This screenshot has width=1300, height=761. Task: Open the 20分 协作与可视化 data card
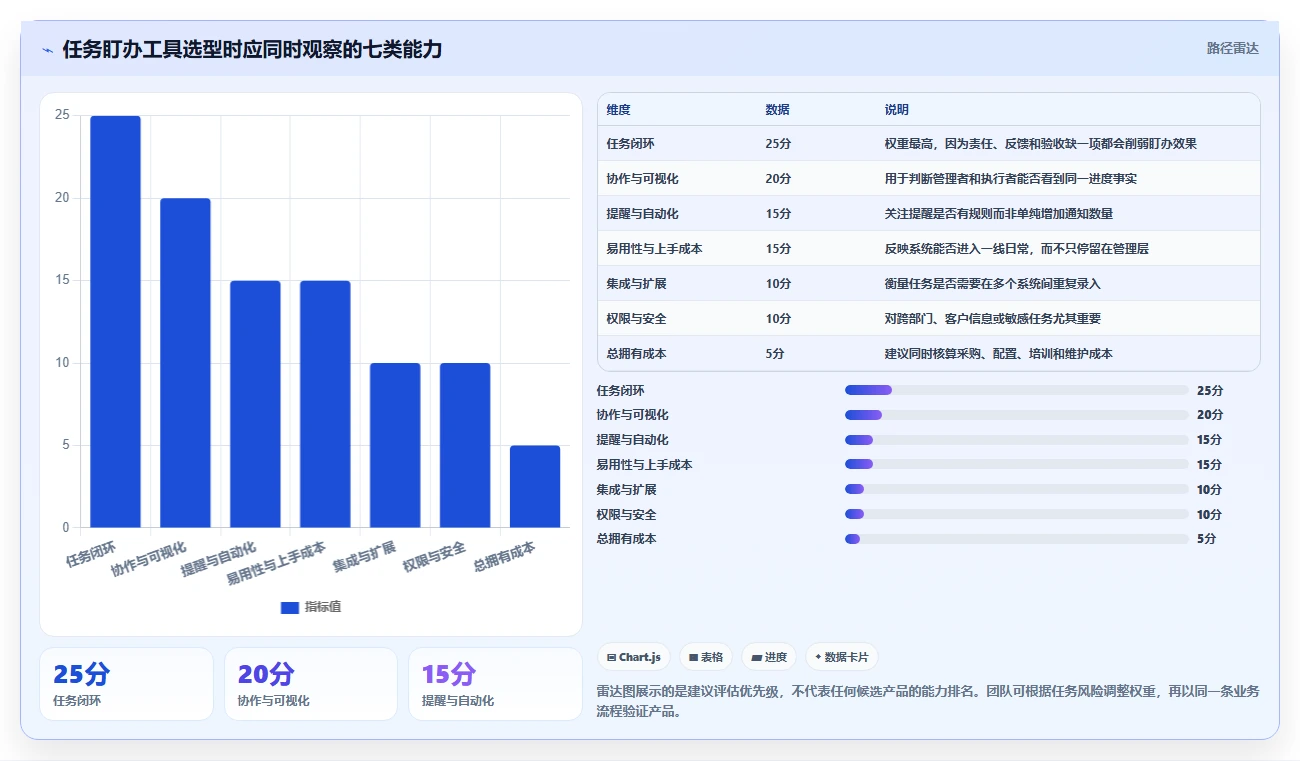point(311,684)
